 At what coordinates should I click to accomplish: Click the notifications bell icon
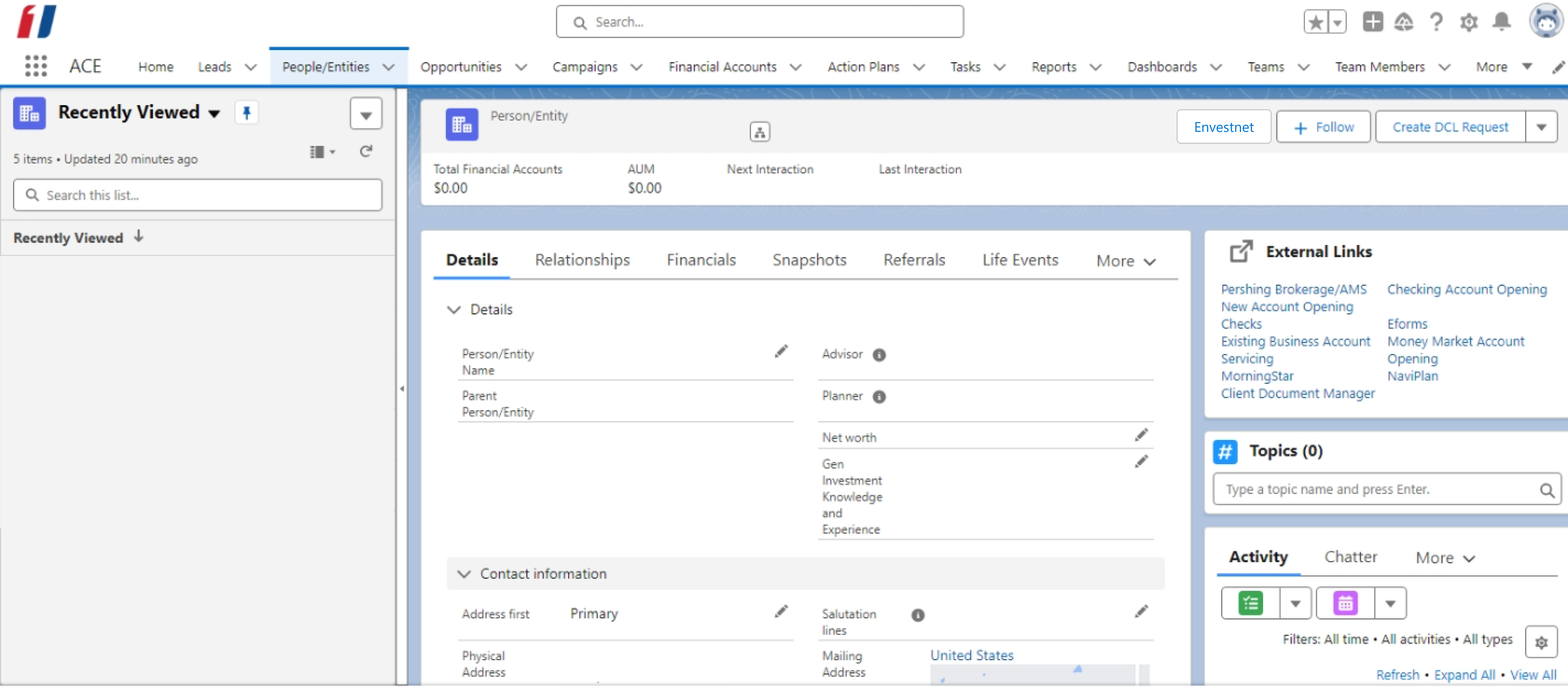tap(1501, 22)
